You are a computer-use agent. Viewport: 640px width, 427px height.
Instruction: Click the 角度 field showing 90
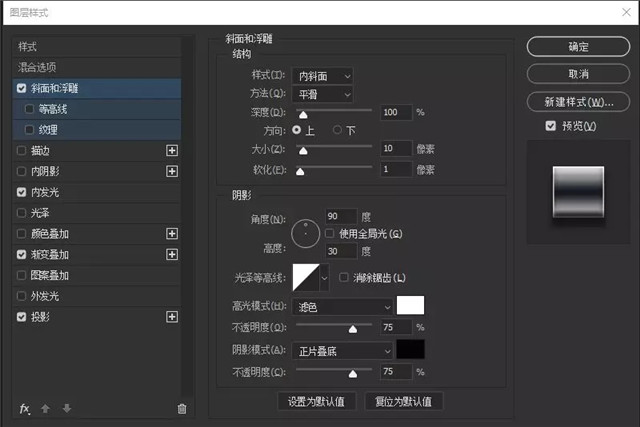[x=341, y=216]
